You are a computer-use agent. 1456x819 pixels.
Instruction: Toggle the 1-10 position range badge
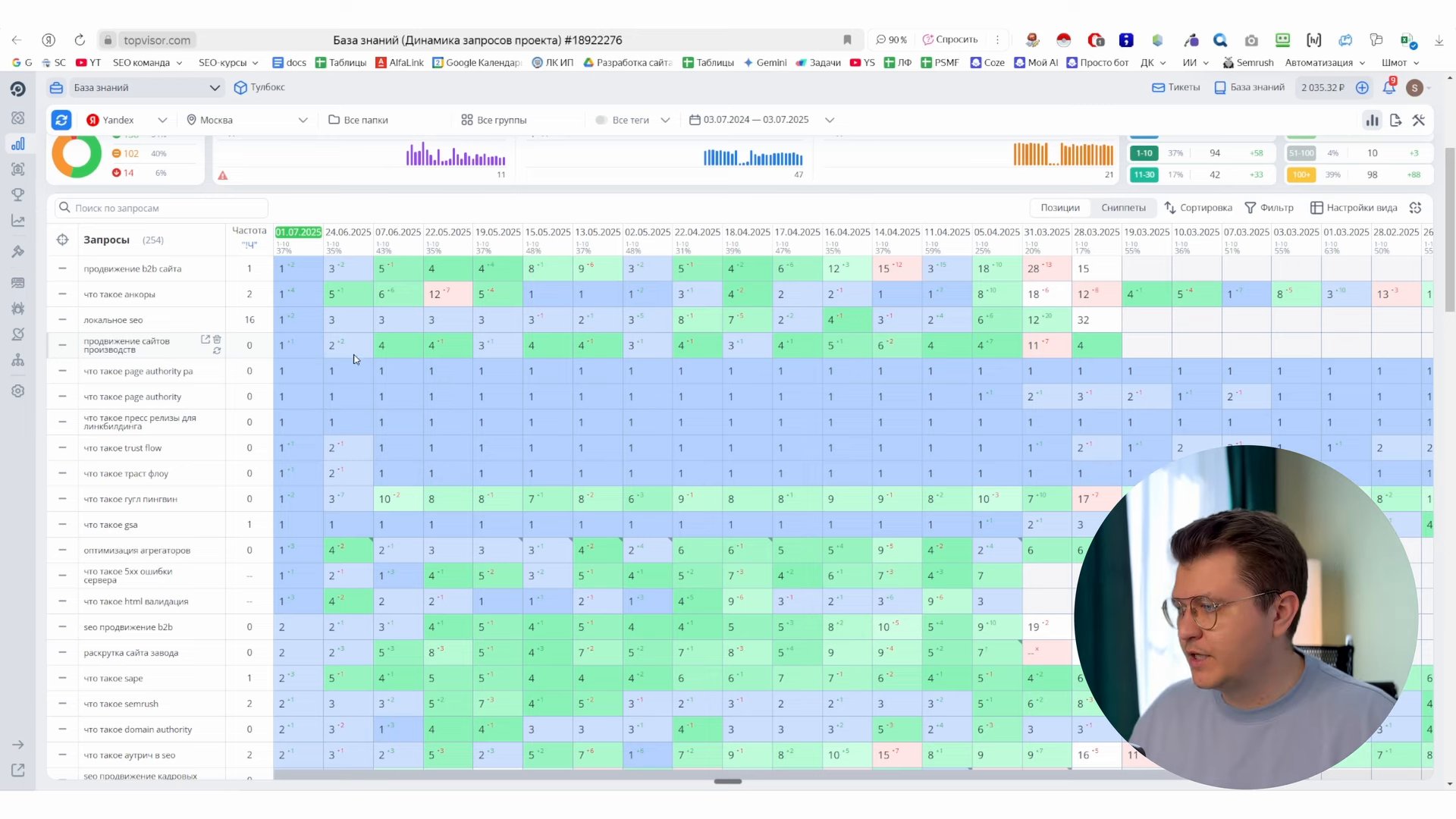(x=1144, y=153)
